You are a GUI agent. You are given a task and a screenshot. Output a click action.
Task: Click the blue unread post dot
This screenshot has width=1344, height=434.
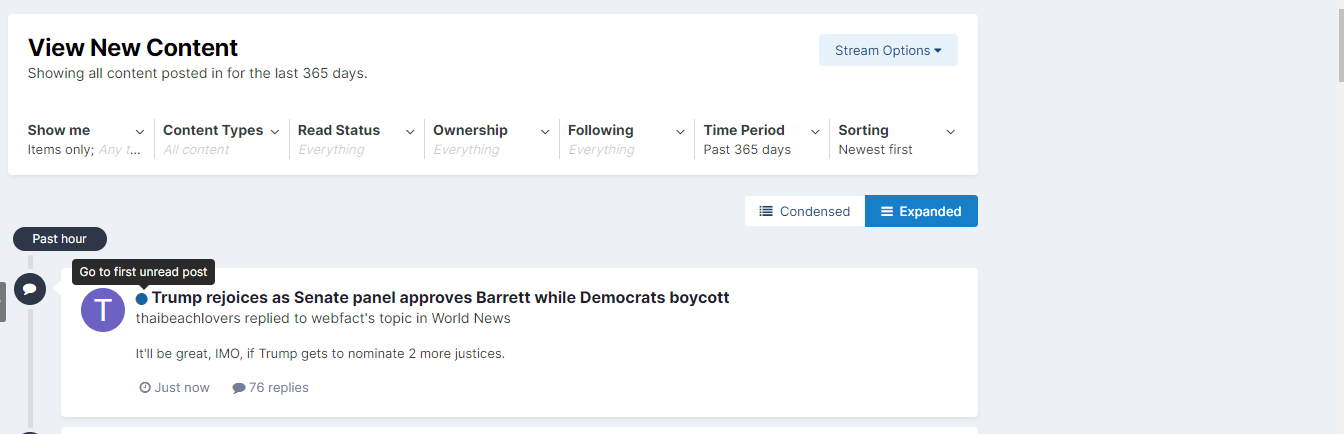(x=142, y=298)
